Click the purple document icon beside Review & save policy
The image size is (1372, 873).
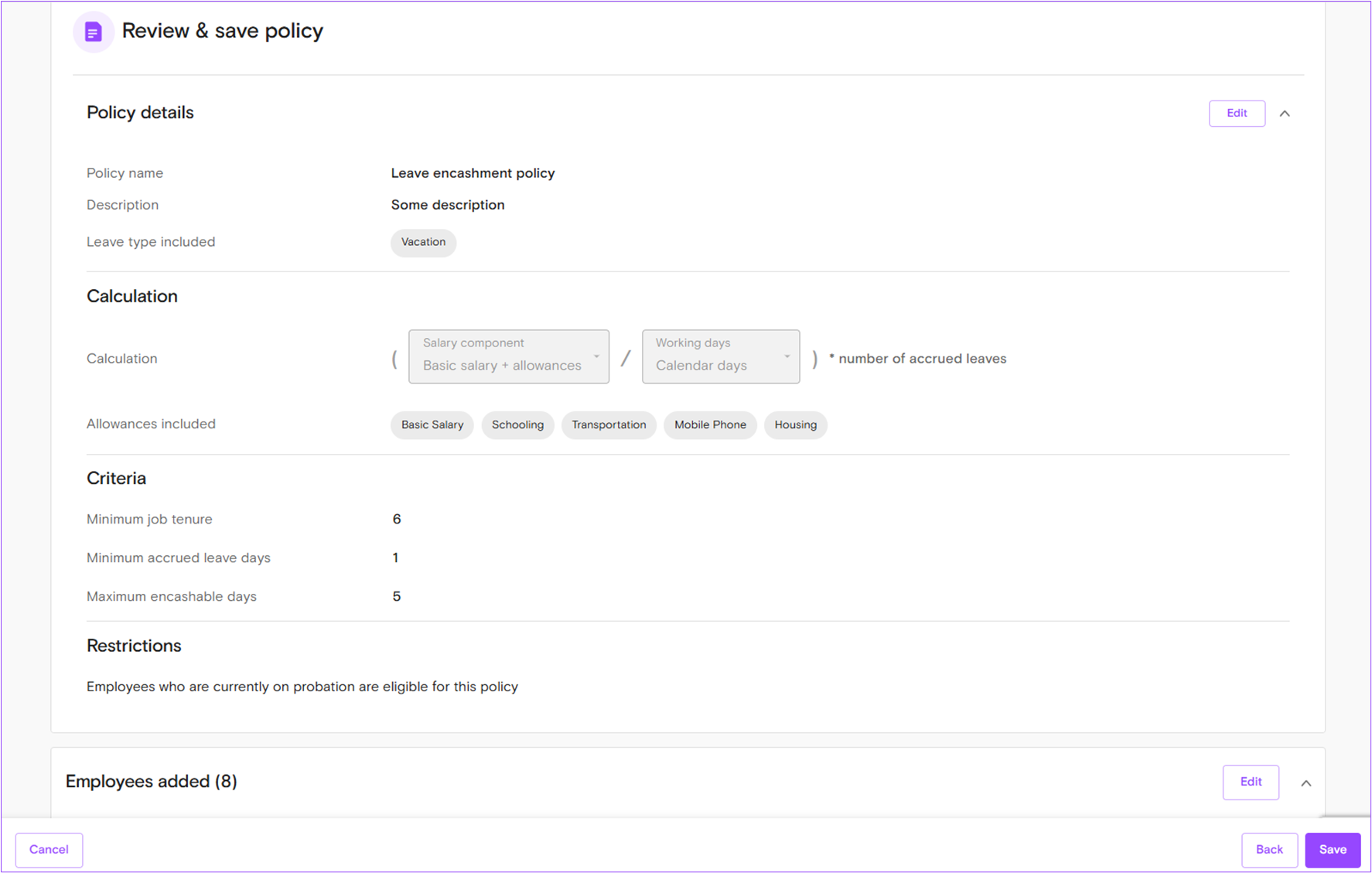(x=93, y=32)
